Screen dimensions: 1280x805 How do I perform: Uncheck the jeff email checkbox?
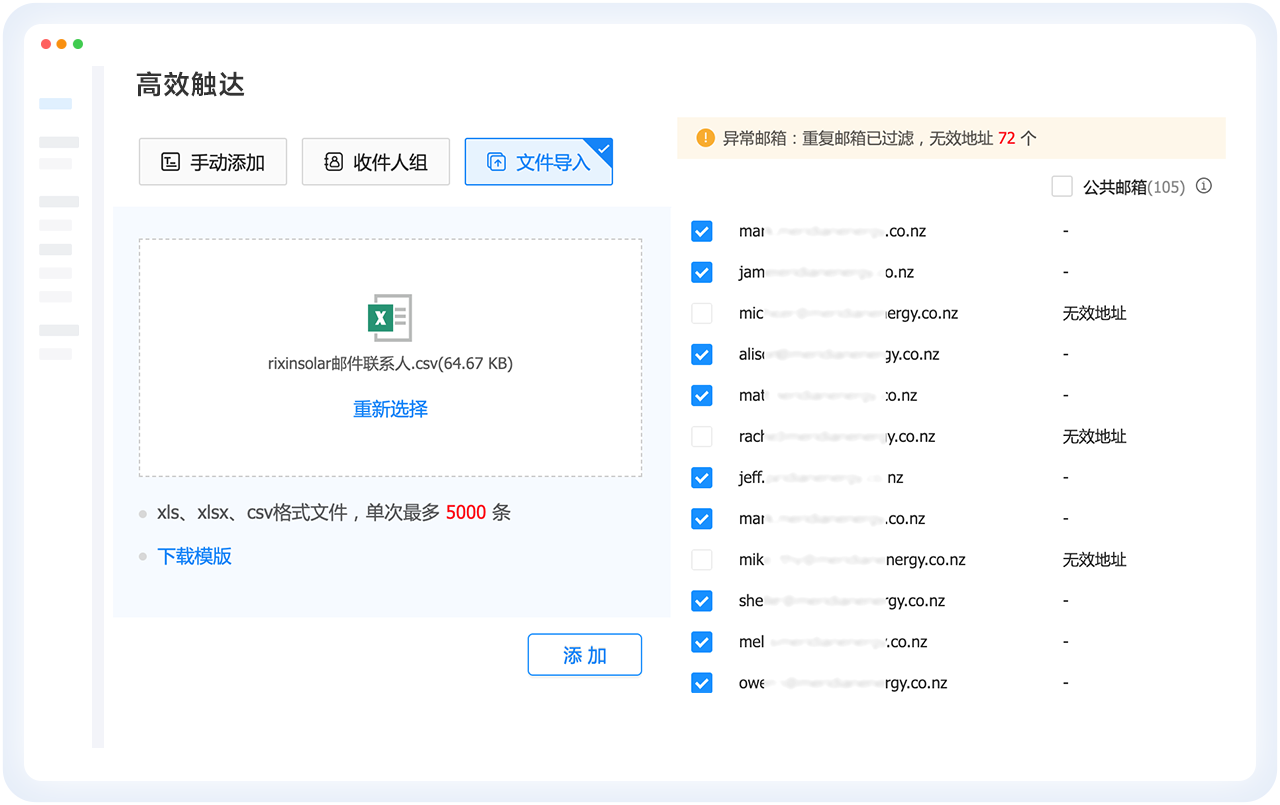pyautogui.click(x=702, y=478)
